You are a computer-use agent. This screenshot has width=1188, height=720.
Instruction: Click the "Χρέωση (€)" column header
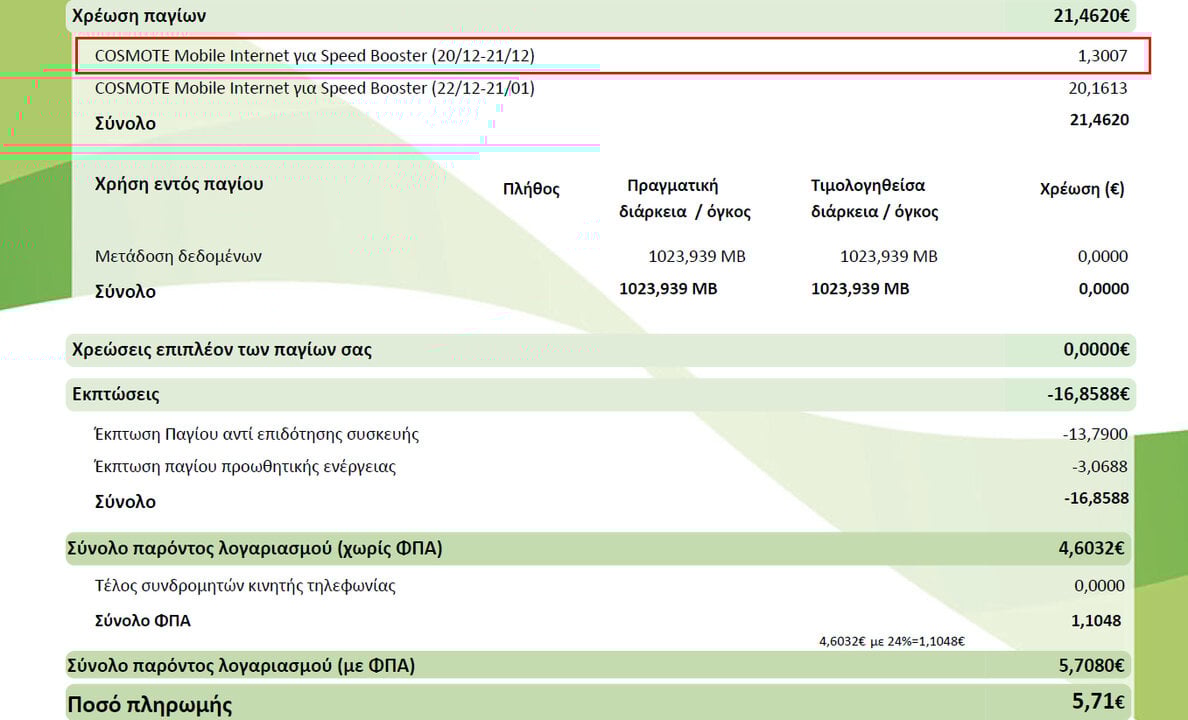[1082, 189]
